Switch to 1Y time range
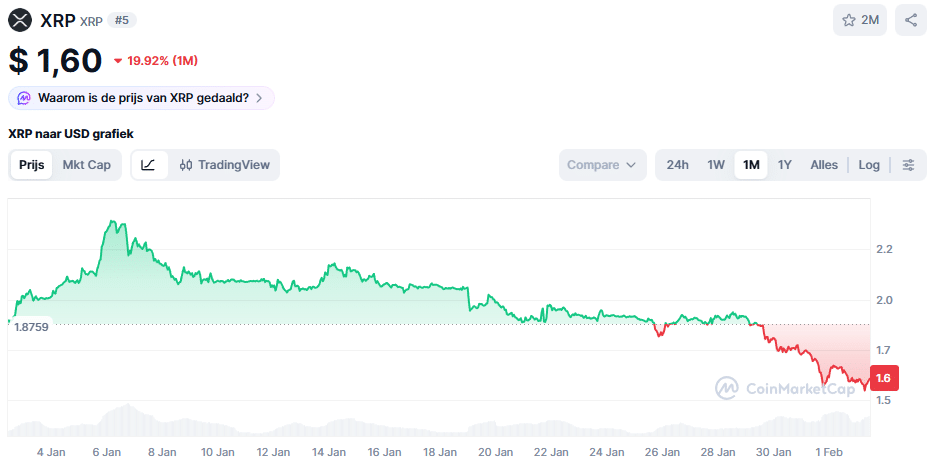 [x=785, y=165]
